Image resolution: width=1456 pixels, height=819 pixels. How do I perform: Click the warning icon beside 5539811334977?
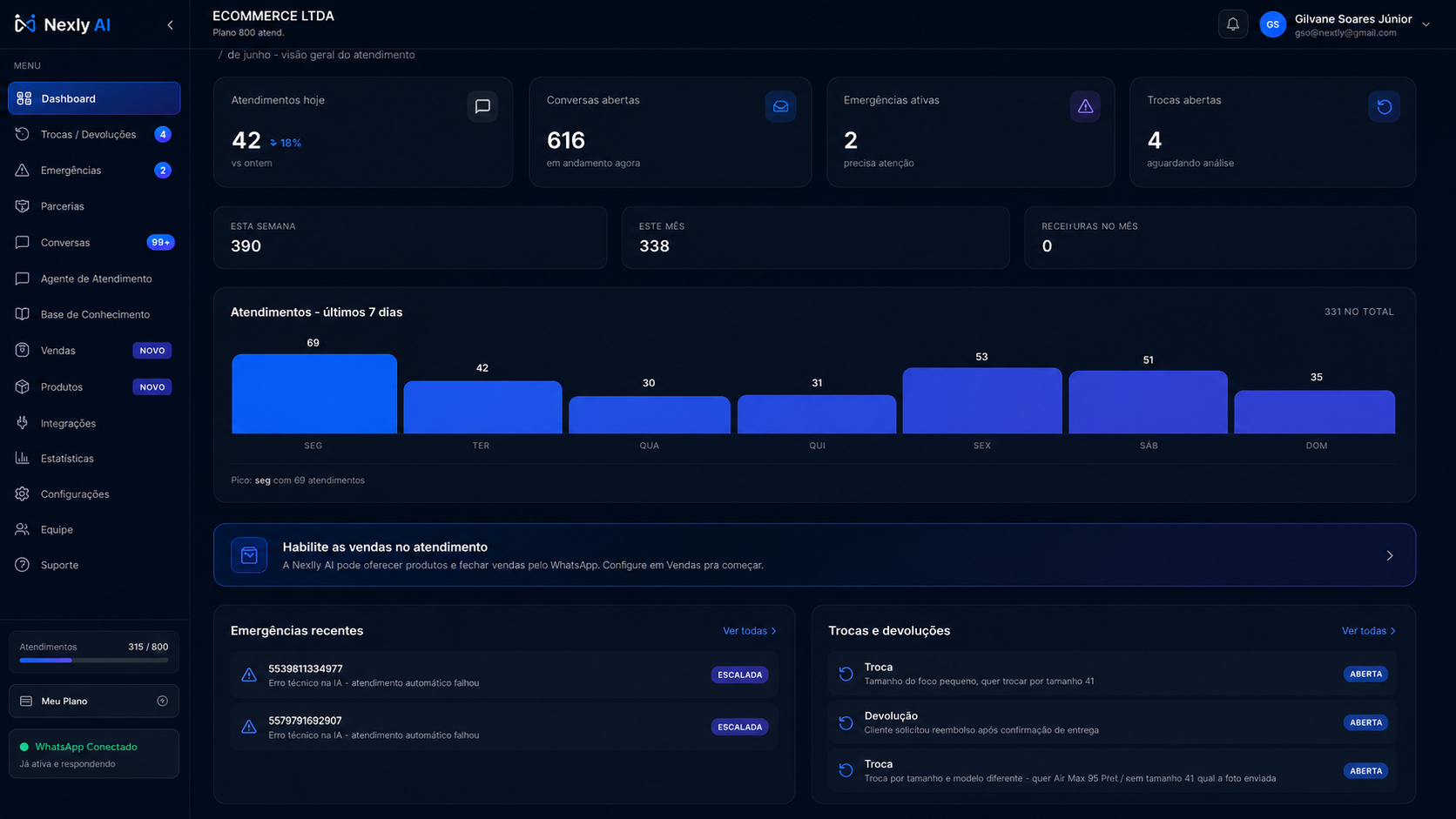click(x=249, y=675)
